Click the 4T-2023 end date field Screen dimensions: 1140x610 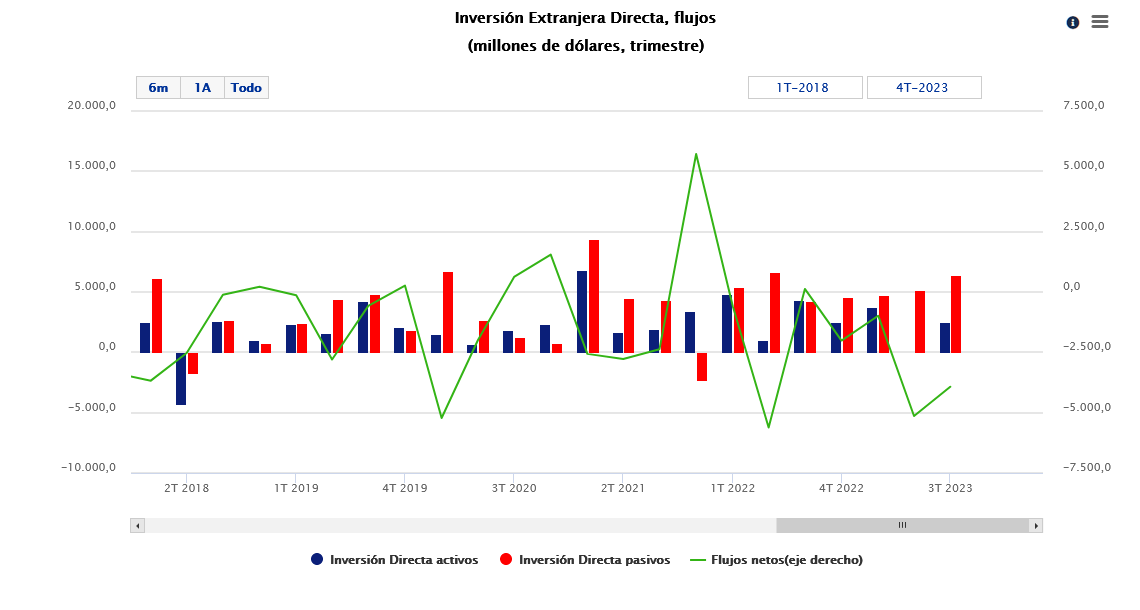point(923,88)
